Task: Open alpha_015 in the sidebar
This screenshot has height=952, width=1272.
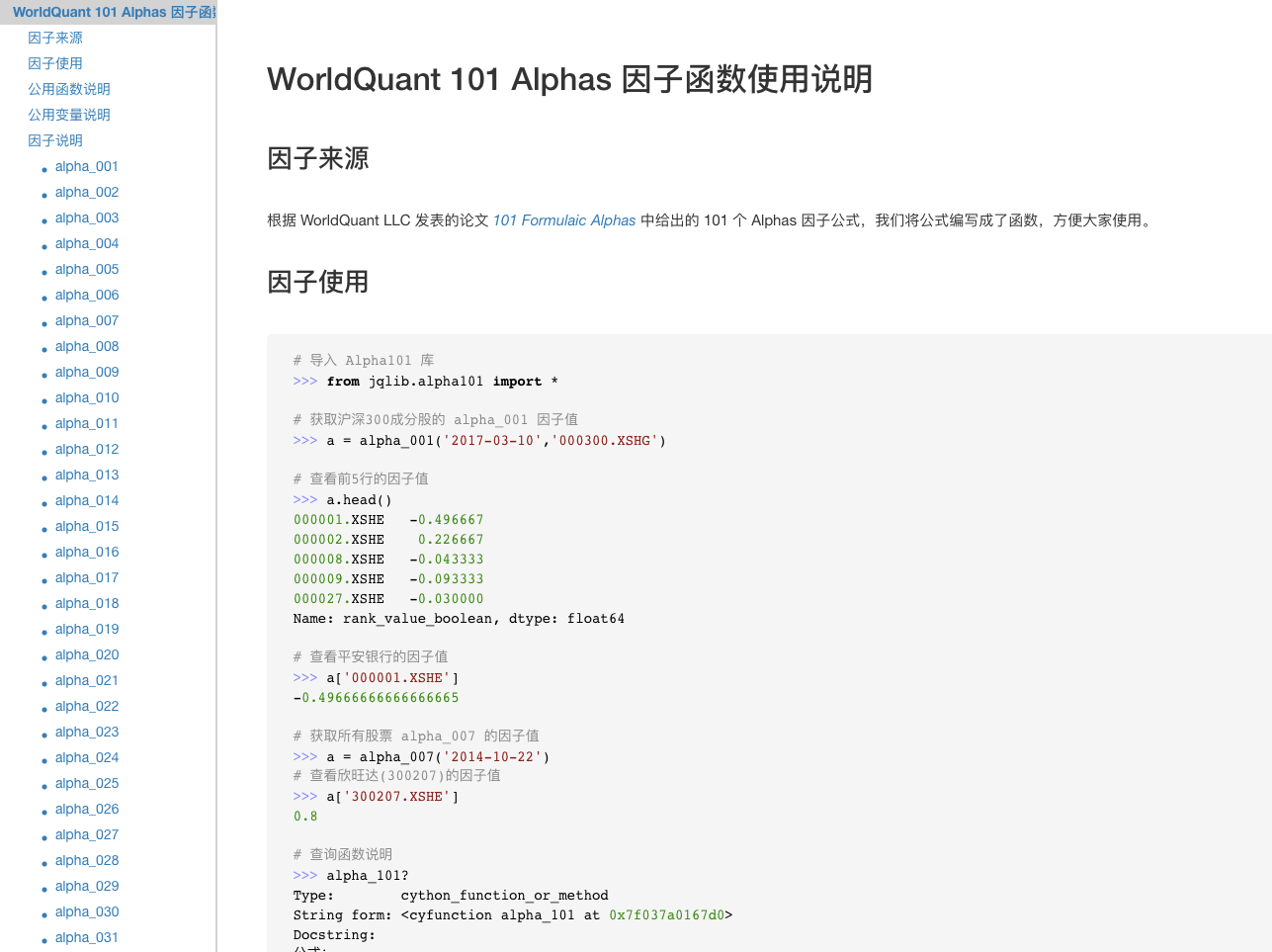Action: 86,526
